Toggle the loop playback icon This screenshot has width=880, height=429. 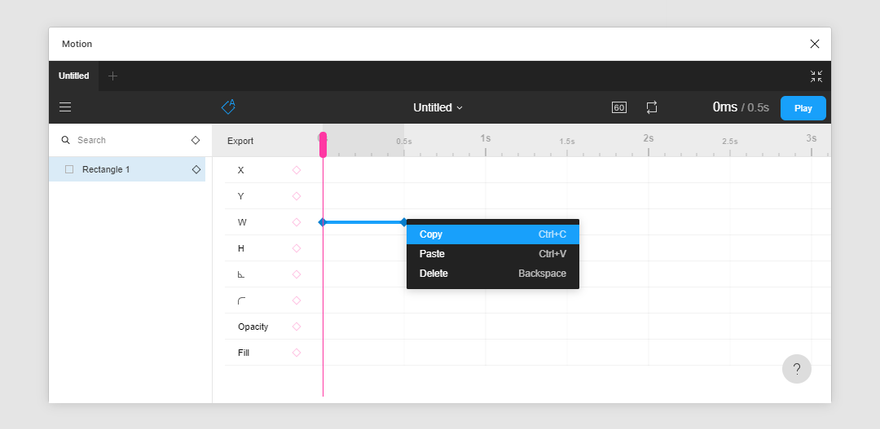coord(651,107)
